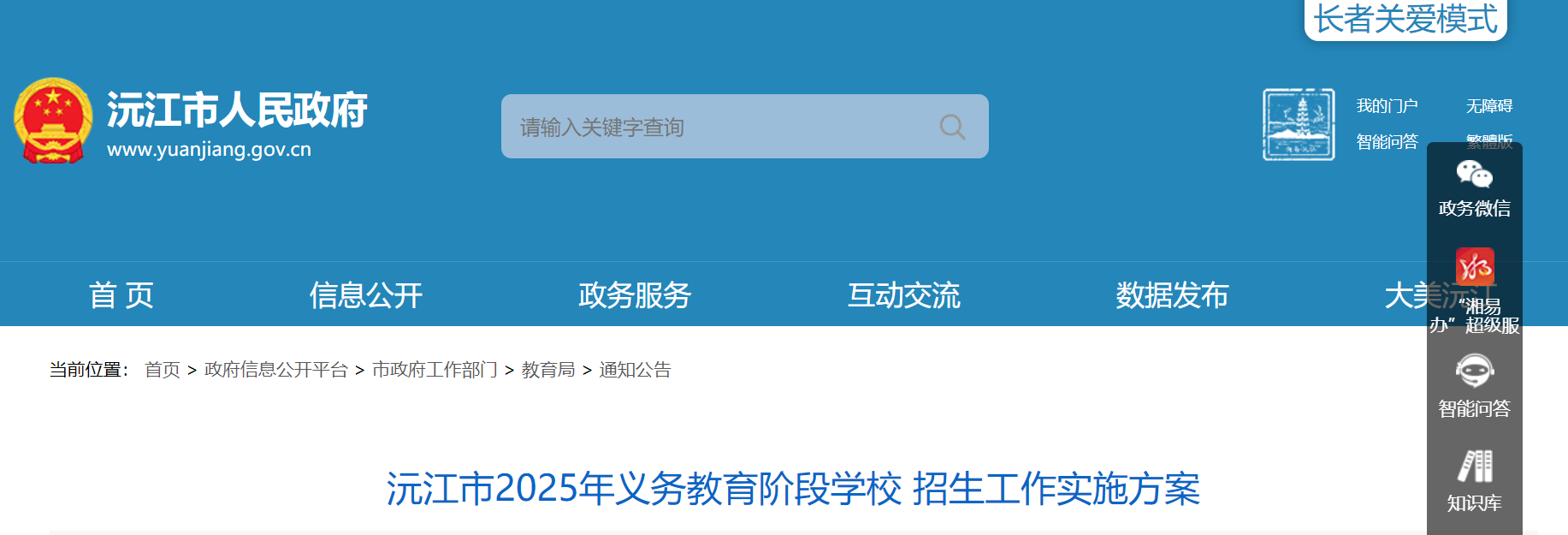Screen dimensions: 1568x535
Task: Open the 数据发布 navigation menu
Action: click(x=1172, y=295)
